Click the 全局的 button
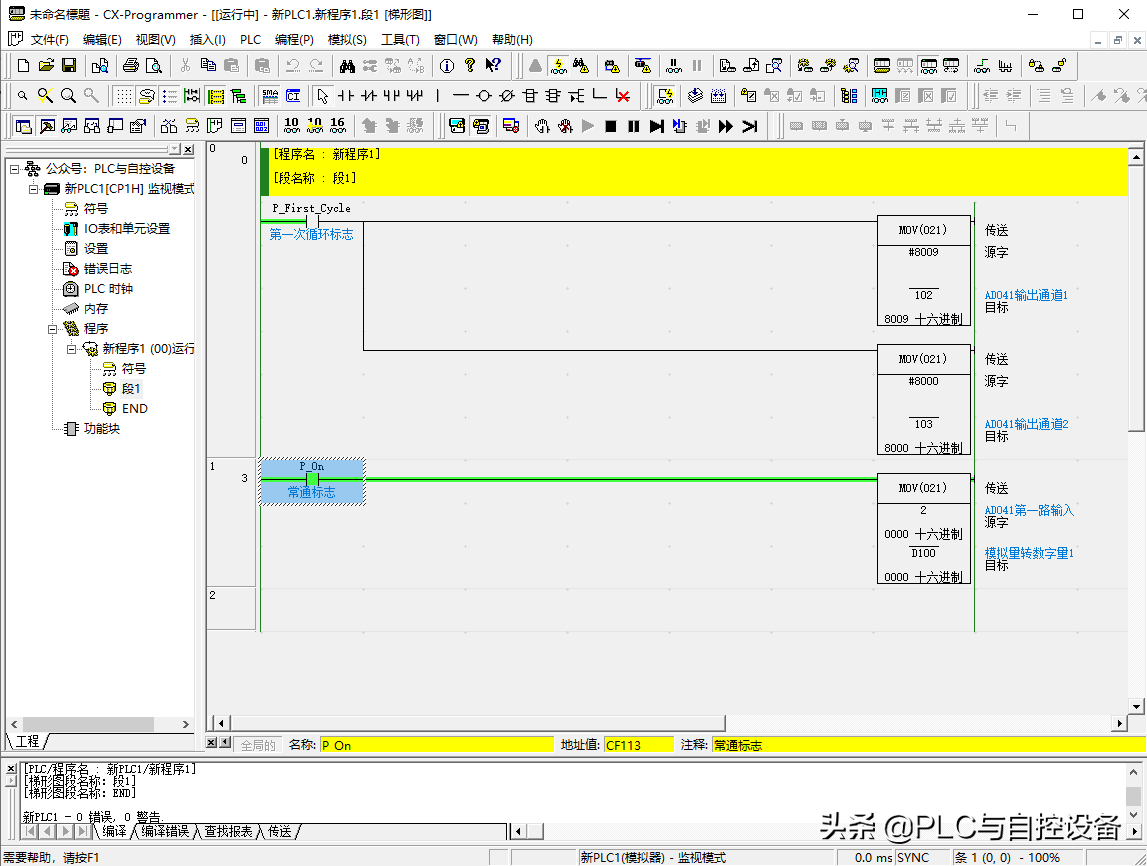This screenshot has width=1147, height=866. click(258, 745)
